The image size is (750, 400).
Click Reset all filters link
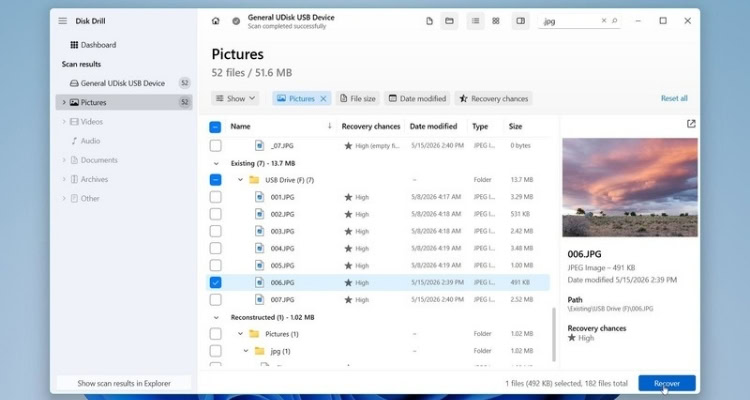(674, 98)
